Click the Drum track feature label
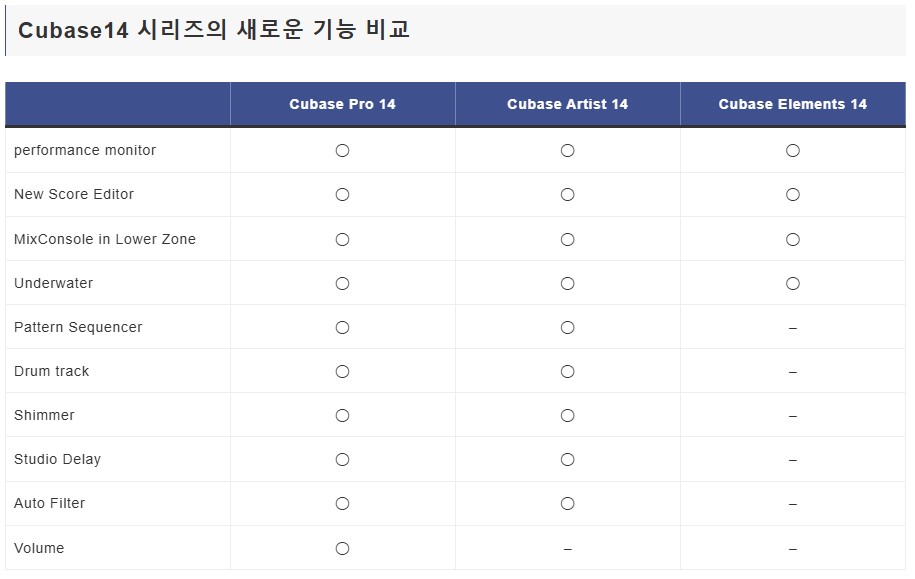Viewport: 915px width, 579px height. (51, 371)
